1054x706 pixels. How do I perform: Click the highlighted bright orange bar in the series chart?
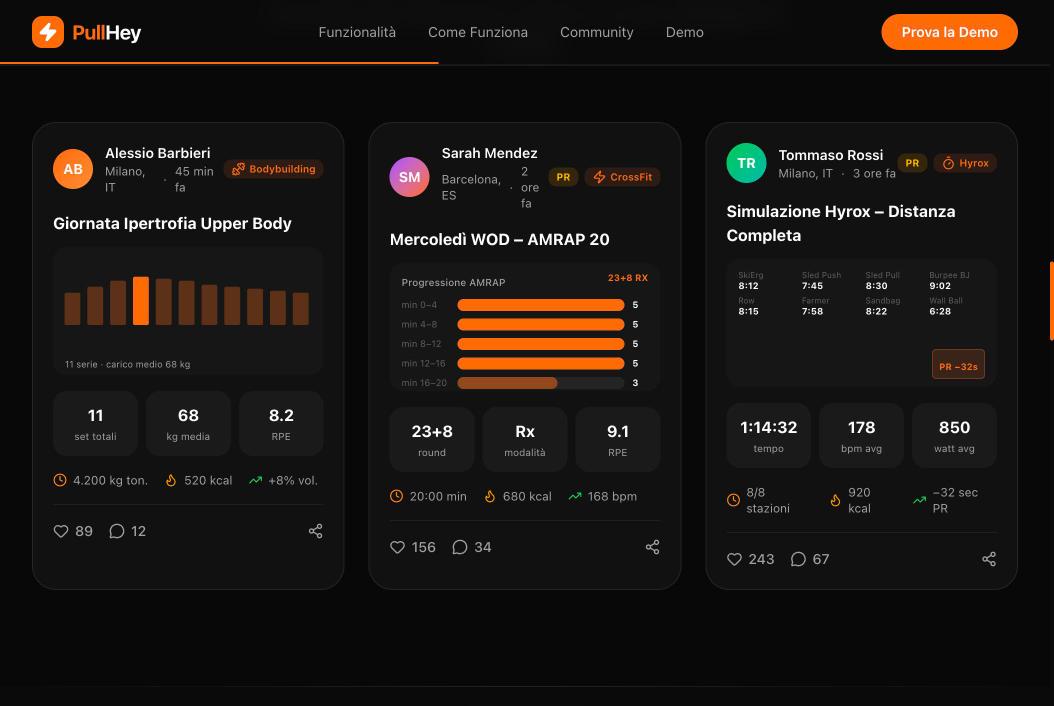coord(140,301)
